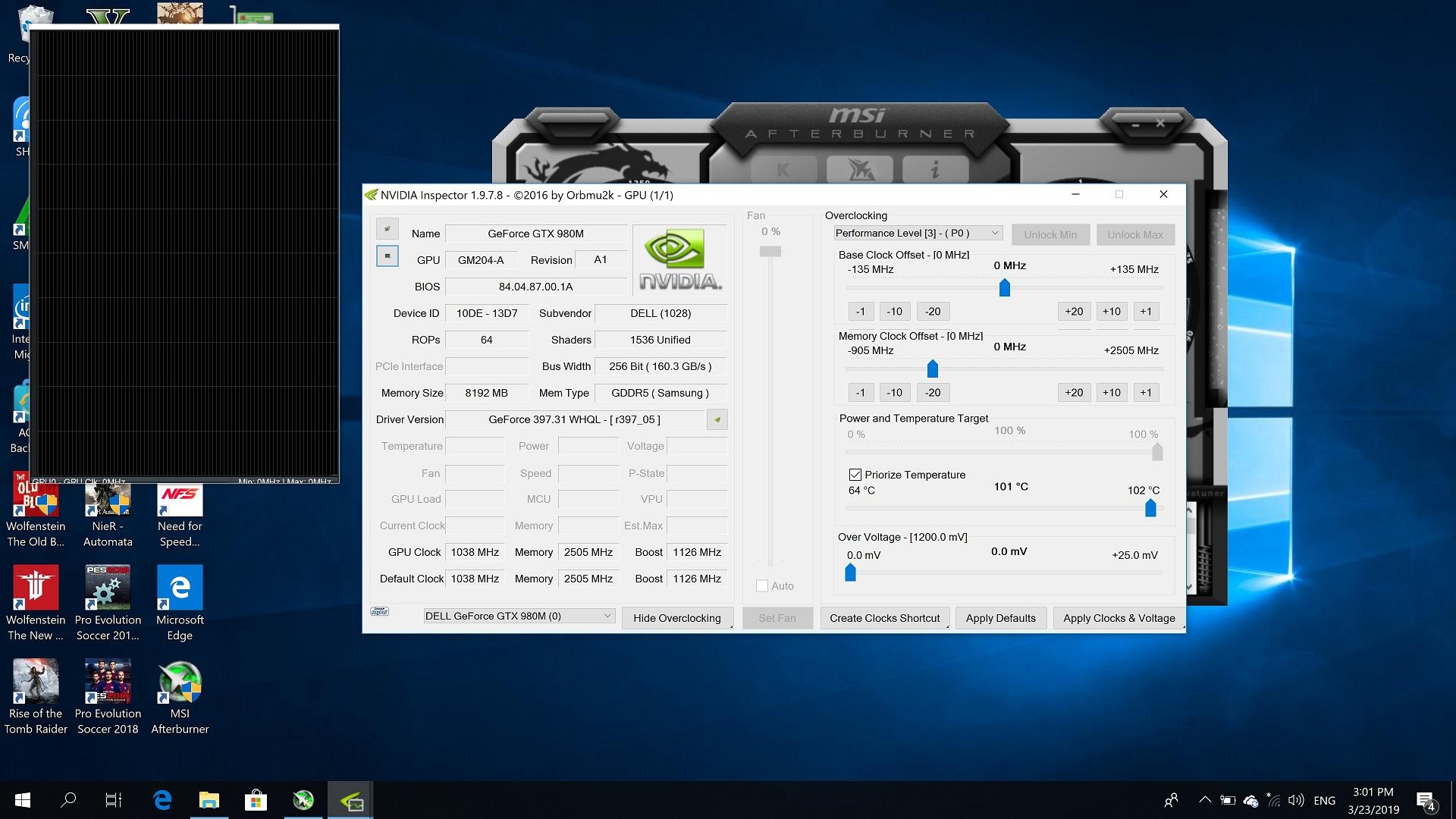Screen dimensions: 1456x819
Task: Open NieR Automata desktop shortcut
Action: (108, 515)
